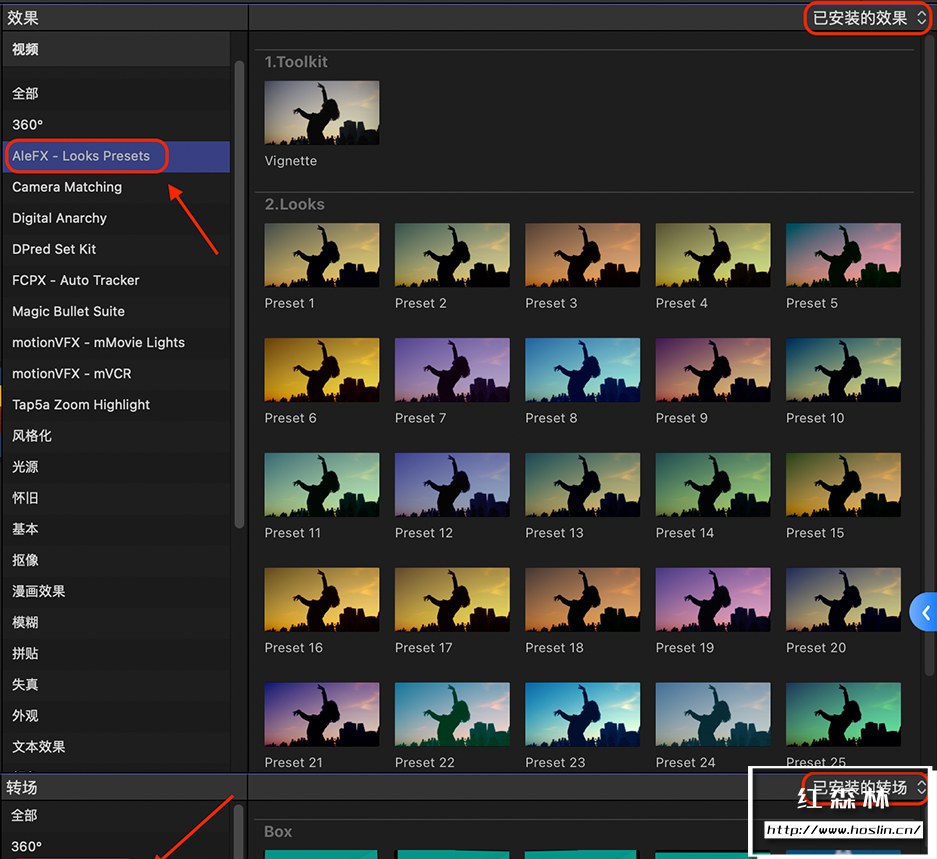937x859 pixels.
Task: Click the 视频 sidebar header
Action: click(x=116, y=49)
